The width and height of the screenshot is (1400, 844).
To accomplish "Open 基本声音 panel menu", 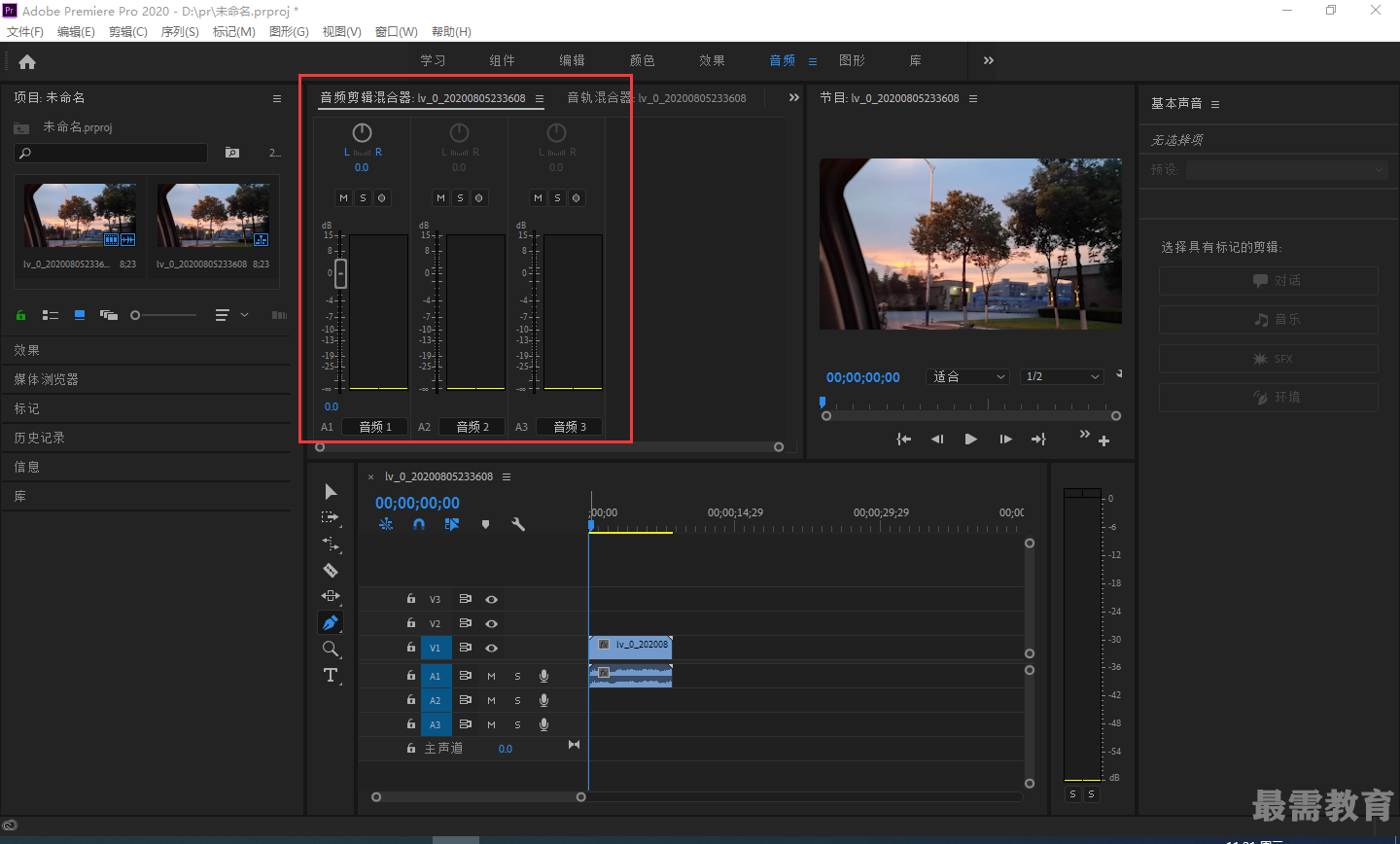I will coord(1215,104).
